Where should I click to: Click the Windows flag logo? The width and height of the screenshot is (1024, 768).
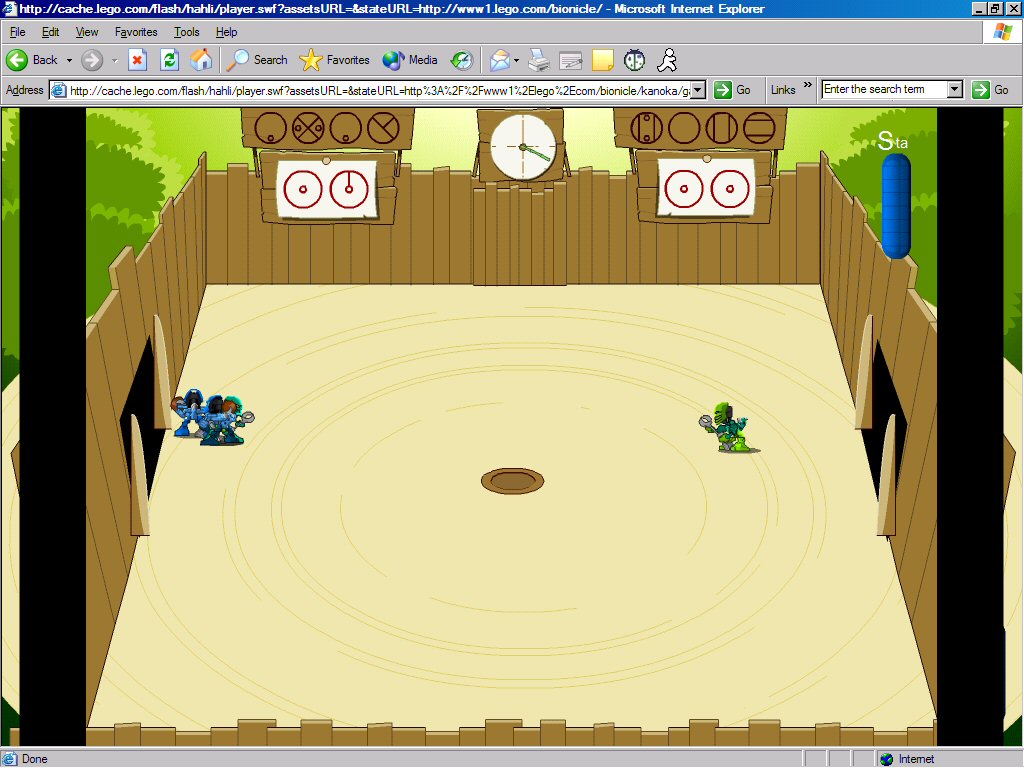(x=1003, y=32)
